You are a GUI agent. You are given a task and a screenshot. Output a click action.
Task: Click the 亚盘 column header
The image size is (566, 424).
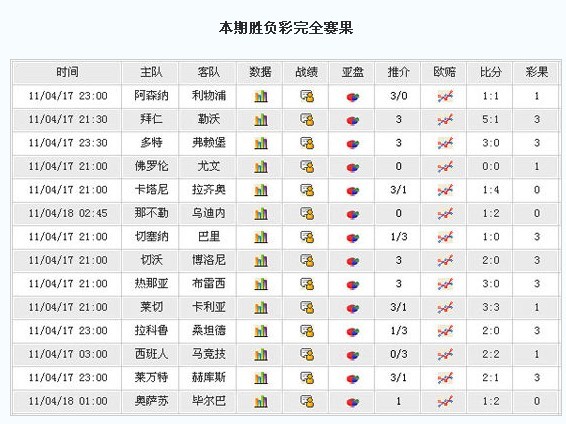click(x=353, y=72)
